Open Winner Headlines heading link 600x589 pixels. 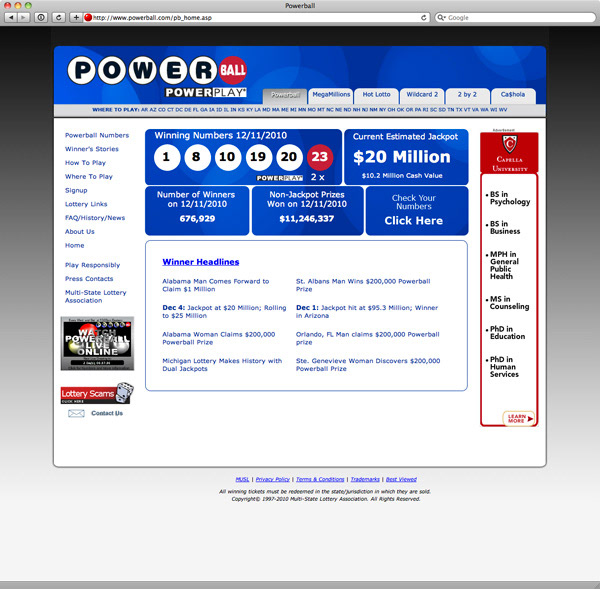201,262
